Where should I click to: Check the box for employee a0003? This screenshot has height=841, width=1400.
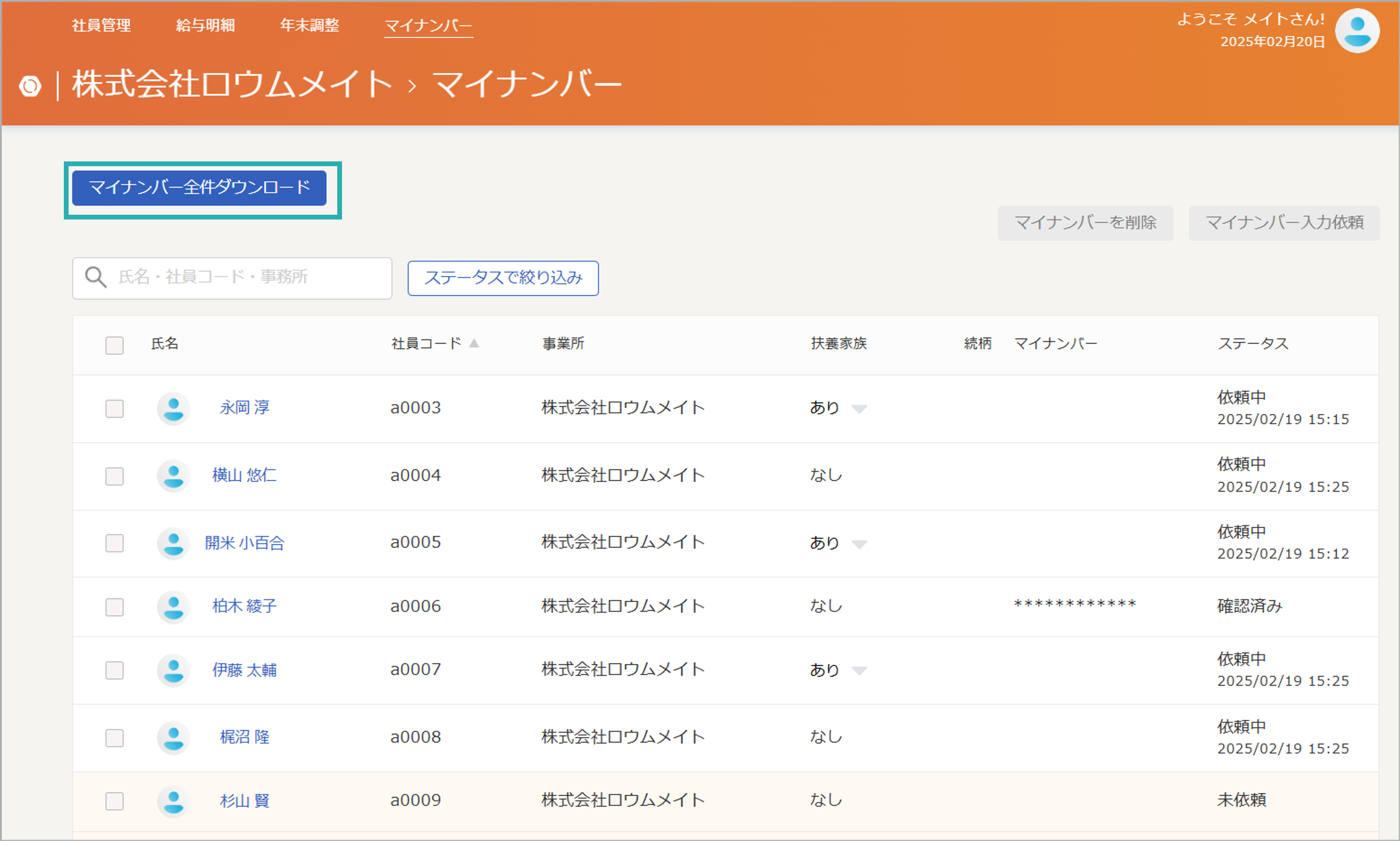pyautogui.click(x=114, y=408)
